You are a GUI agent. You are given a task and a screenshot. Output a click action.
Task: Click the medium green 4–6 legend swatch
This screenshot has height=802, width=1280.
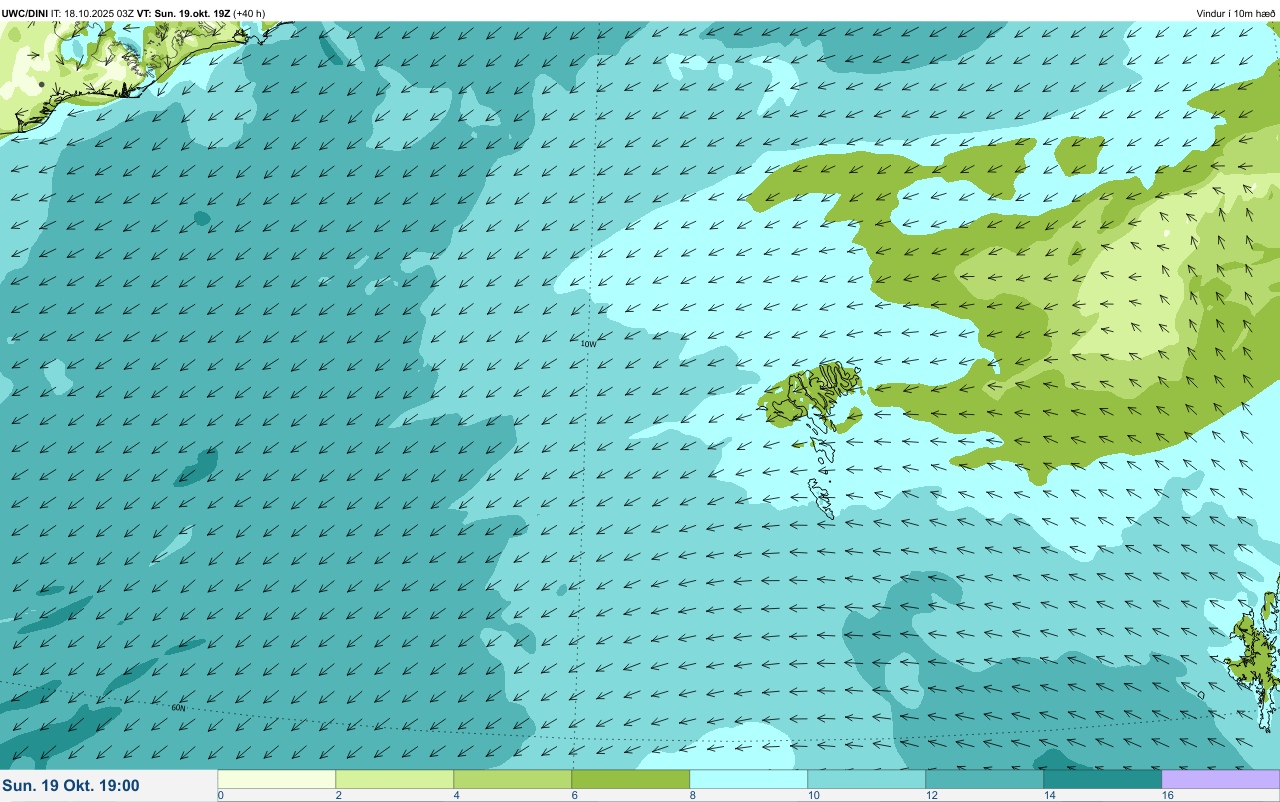(x=513, y=779)
